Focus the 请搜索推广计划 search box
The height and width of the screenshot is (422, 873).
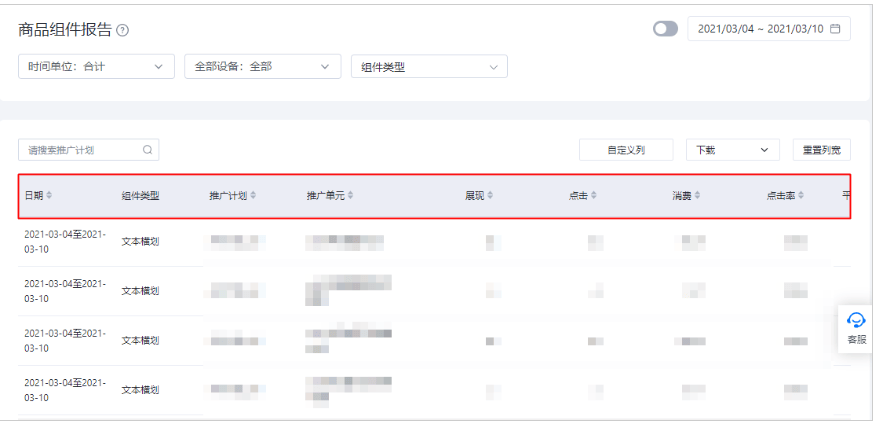(89, 150)
